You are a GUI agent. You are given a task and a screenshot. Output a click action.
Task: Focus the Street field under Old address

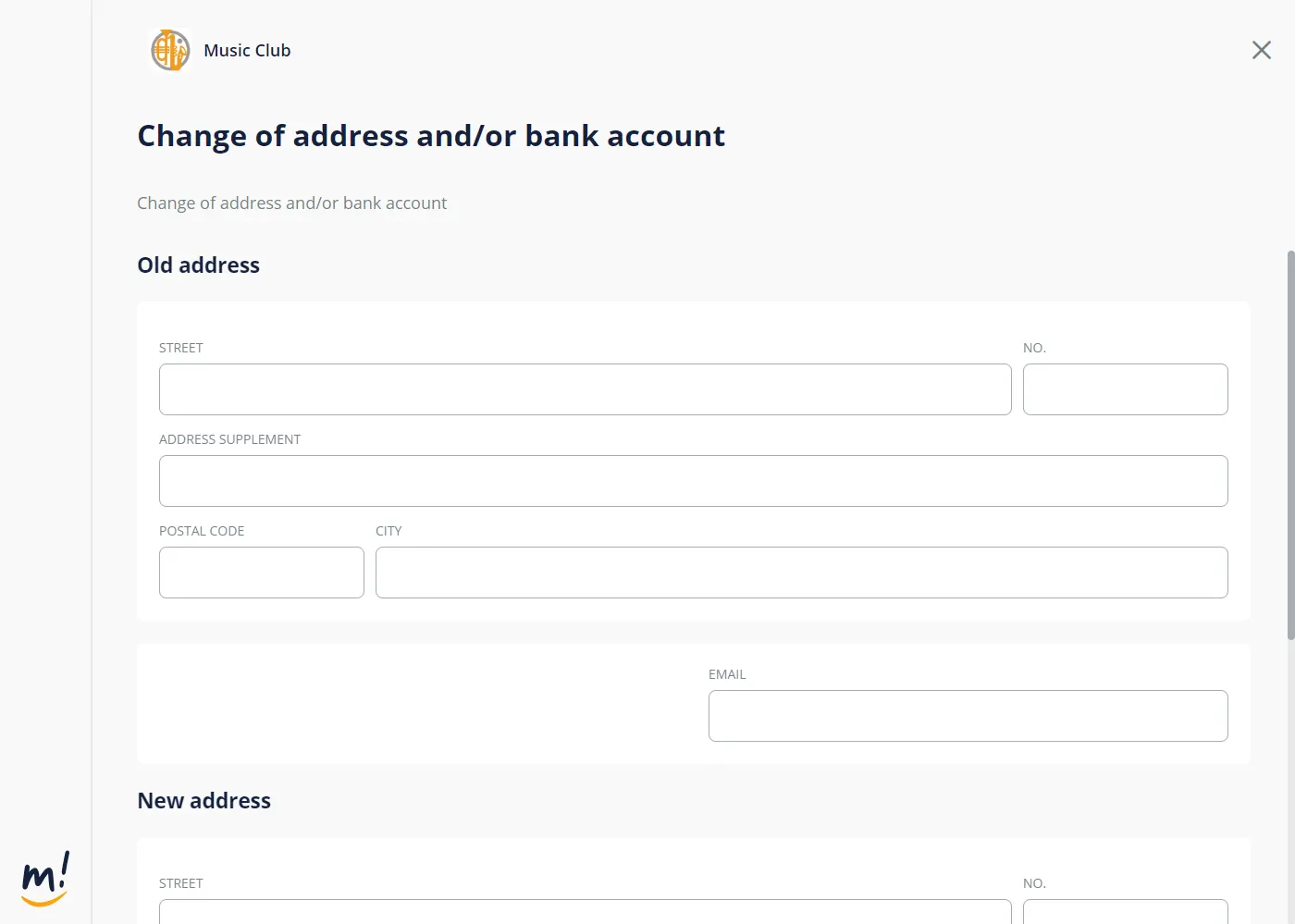coord(586,389)
